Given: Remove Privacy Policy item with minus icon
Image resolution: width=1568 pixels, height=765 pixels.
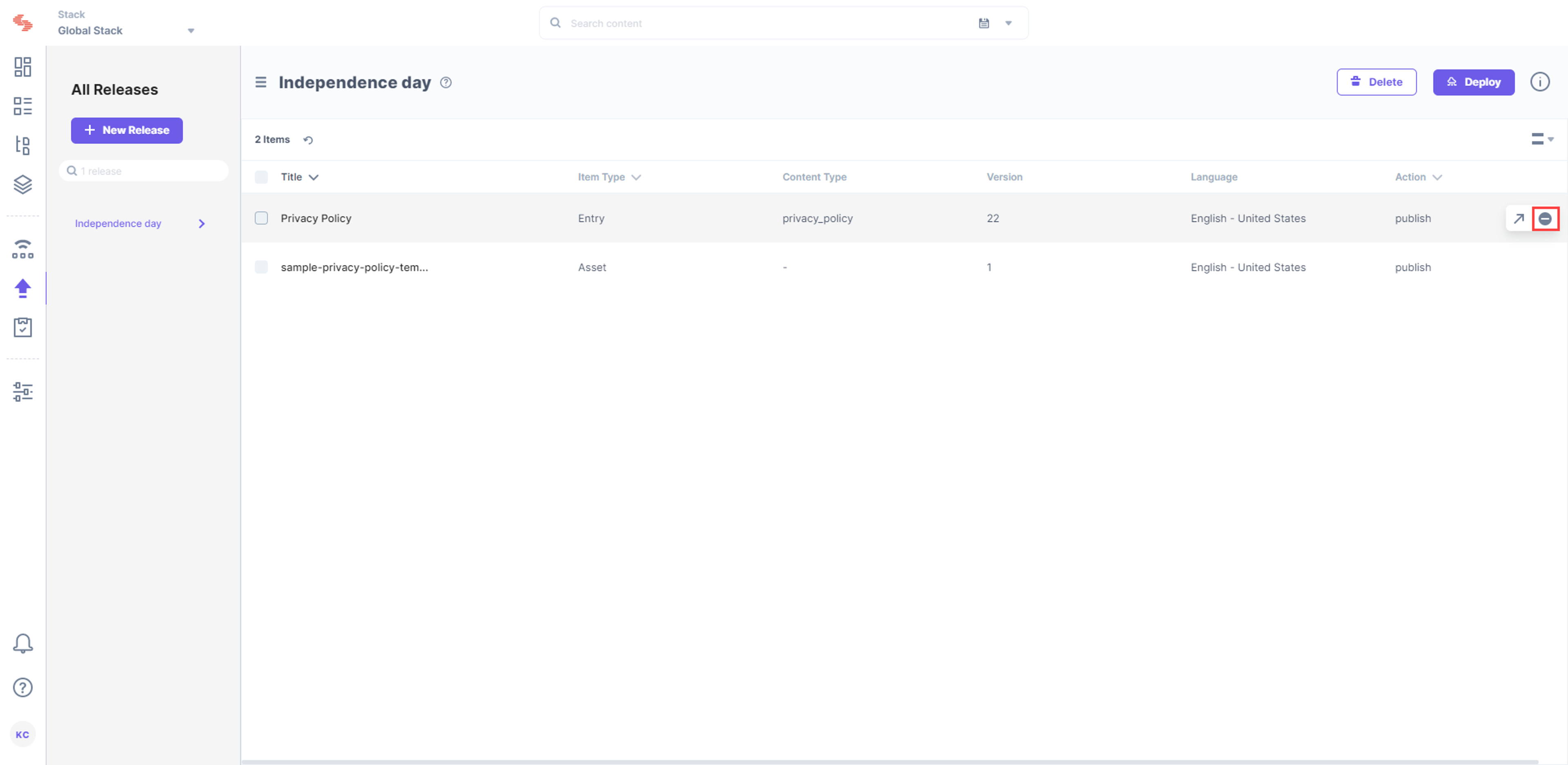Looking at the screenshot, I should pyautogui.click(x=1545, y=218).
